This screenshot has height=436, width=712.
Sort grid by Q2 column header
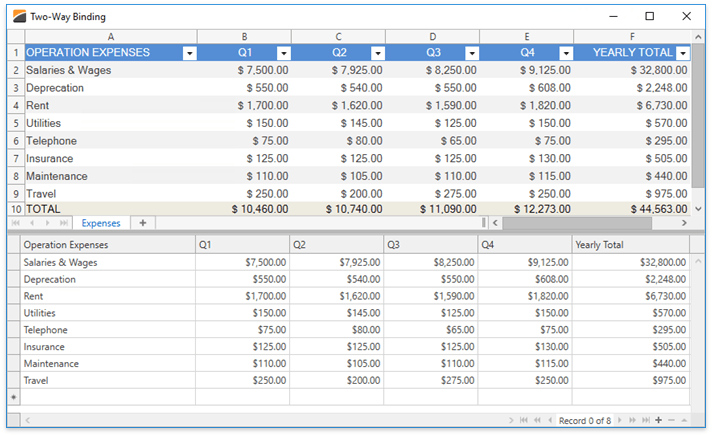click(x=336, y=245)
